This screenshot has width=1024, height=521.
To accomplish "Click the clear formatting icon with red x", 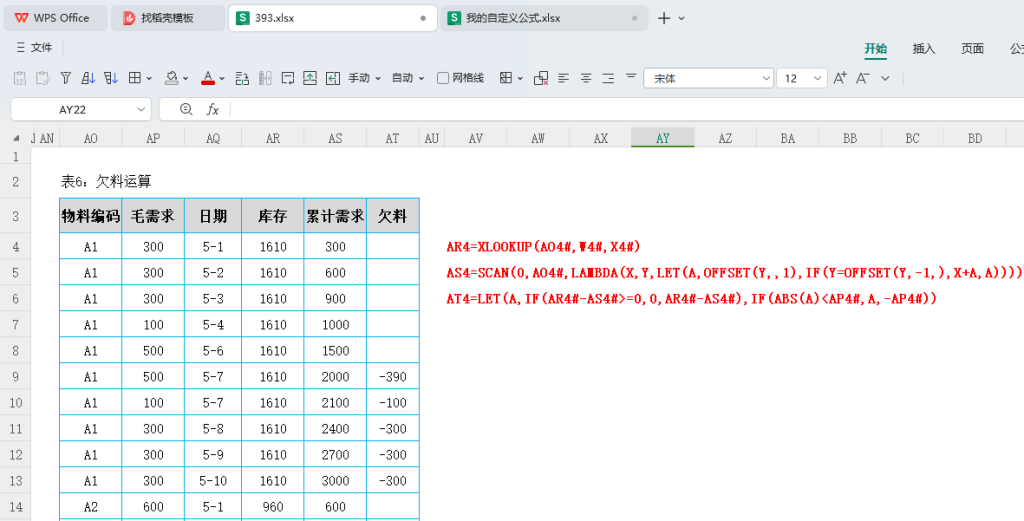I will (541, 78).
